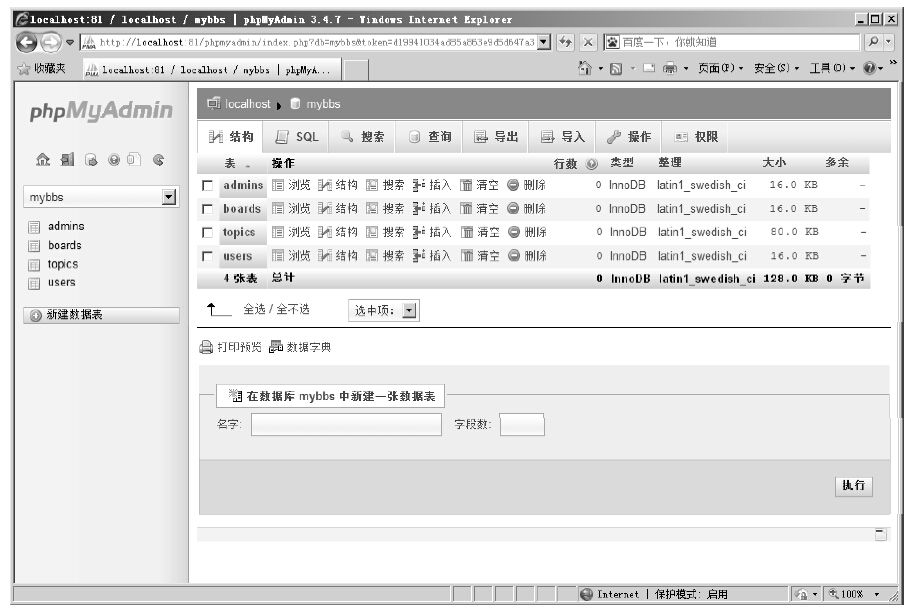Check the checkbox for the admins table row
Viewport: 911px width, 609px height.
click(x=207, y=185)
